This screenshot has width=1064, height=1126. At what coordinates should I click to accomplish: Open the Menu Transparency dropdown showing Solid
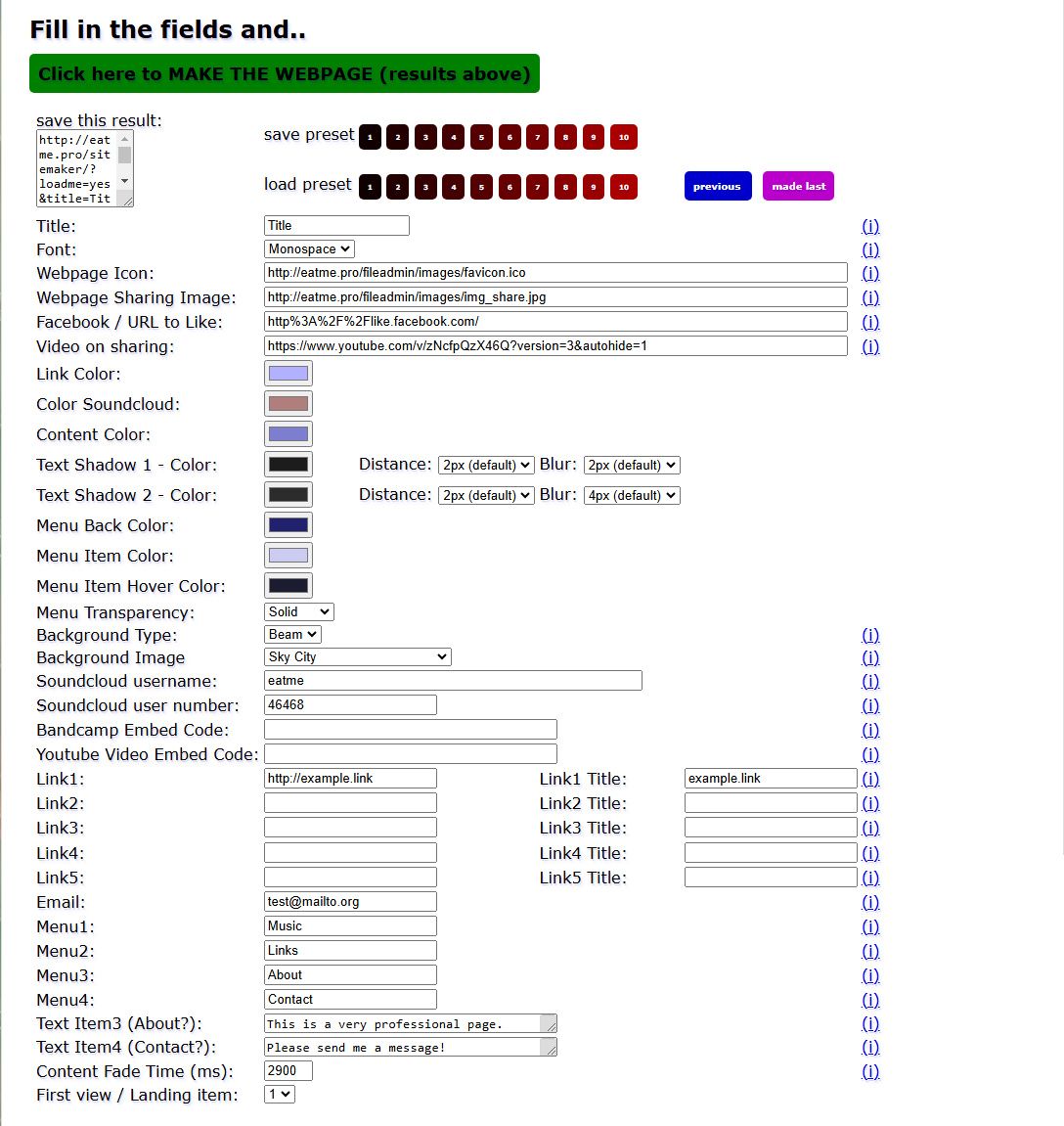298,611
